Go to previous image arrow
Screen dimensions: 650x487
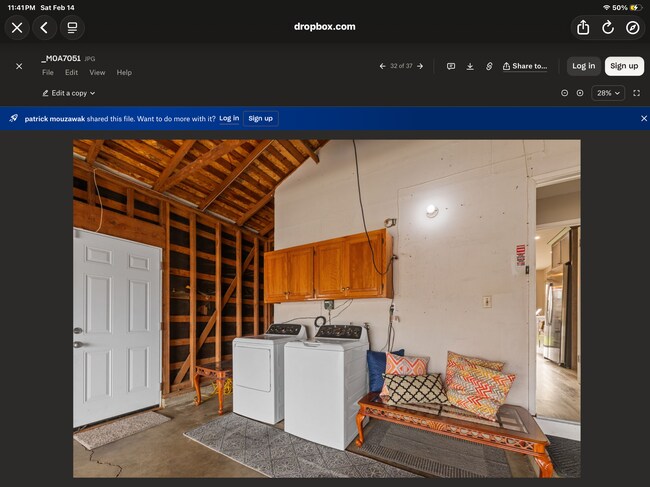382,66
